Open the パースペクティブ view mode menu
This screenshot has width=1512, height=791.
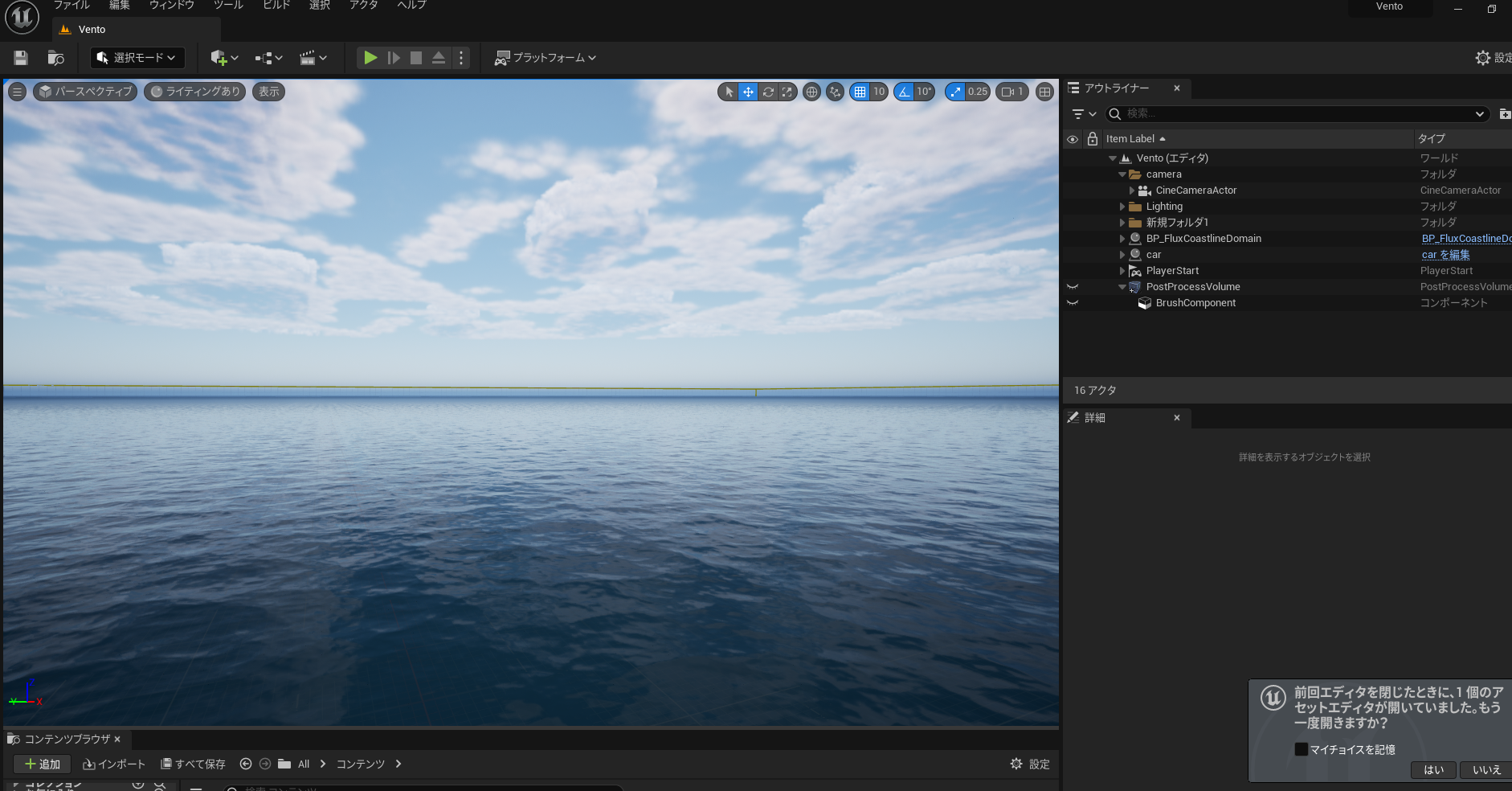(x=85, y=92)
